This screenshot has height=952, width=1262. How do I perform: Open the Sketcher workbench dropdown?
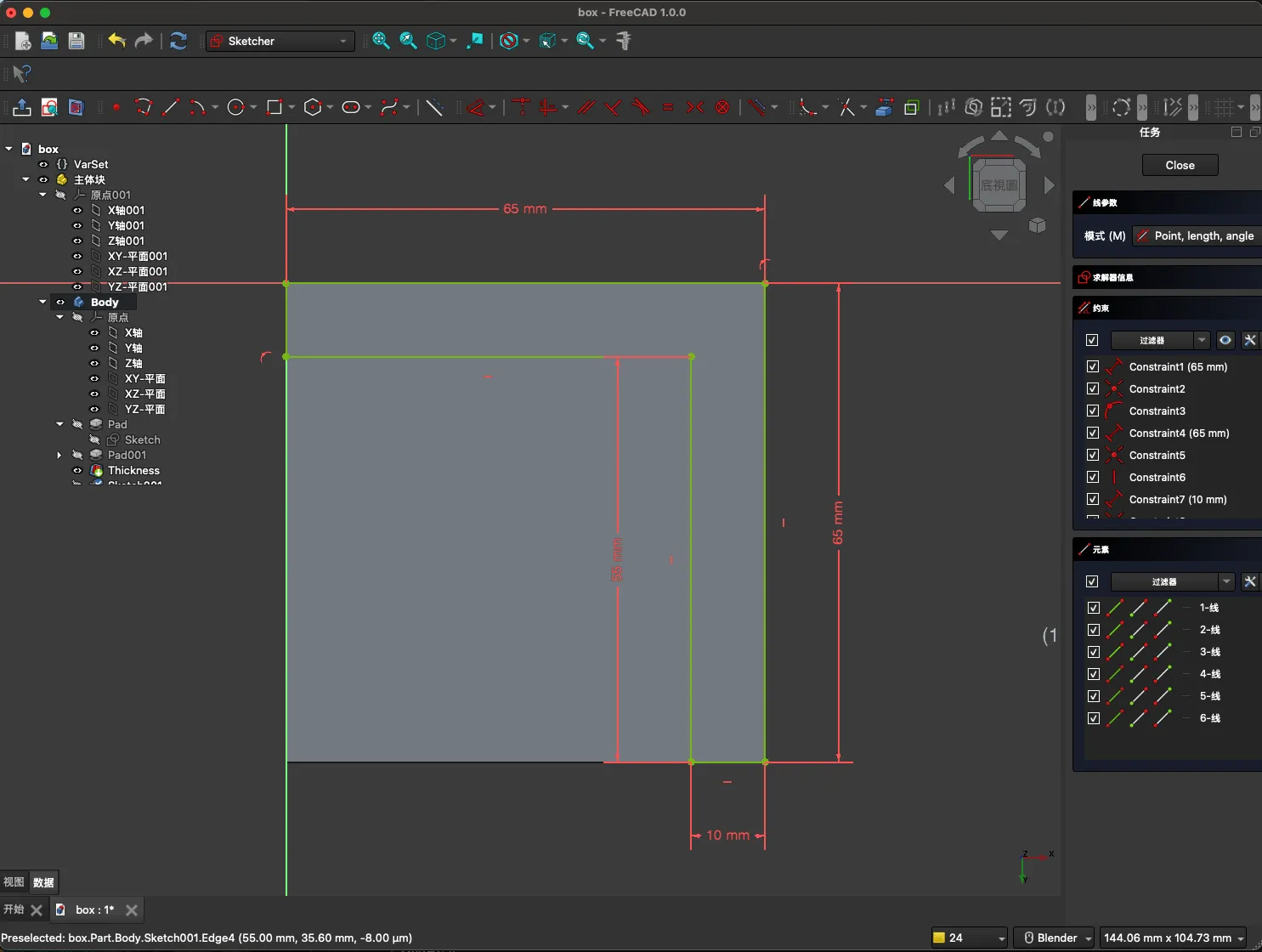click(280, 41)
